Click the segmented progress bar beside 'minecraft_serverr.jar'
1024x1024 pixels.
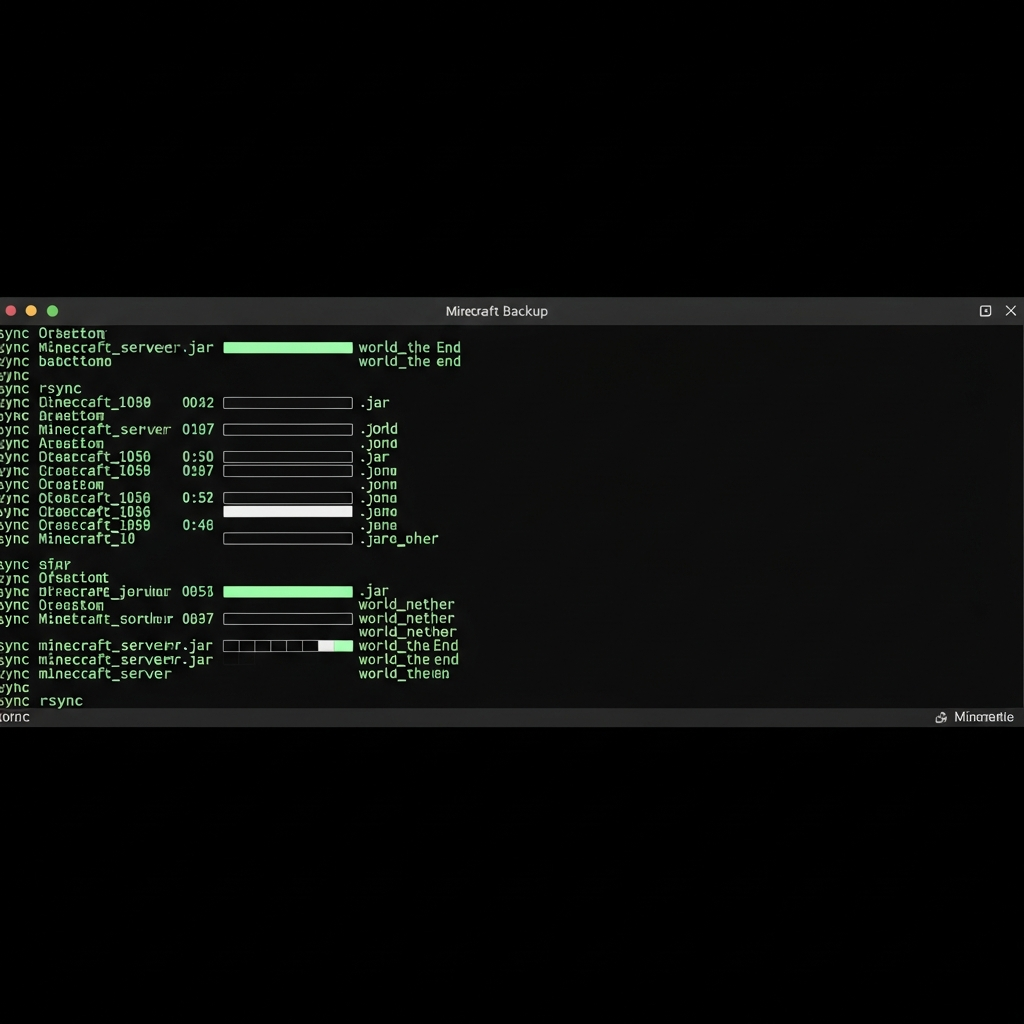pos(288,646)
